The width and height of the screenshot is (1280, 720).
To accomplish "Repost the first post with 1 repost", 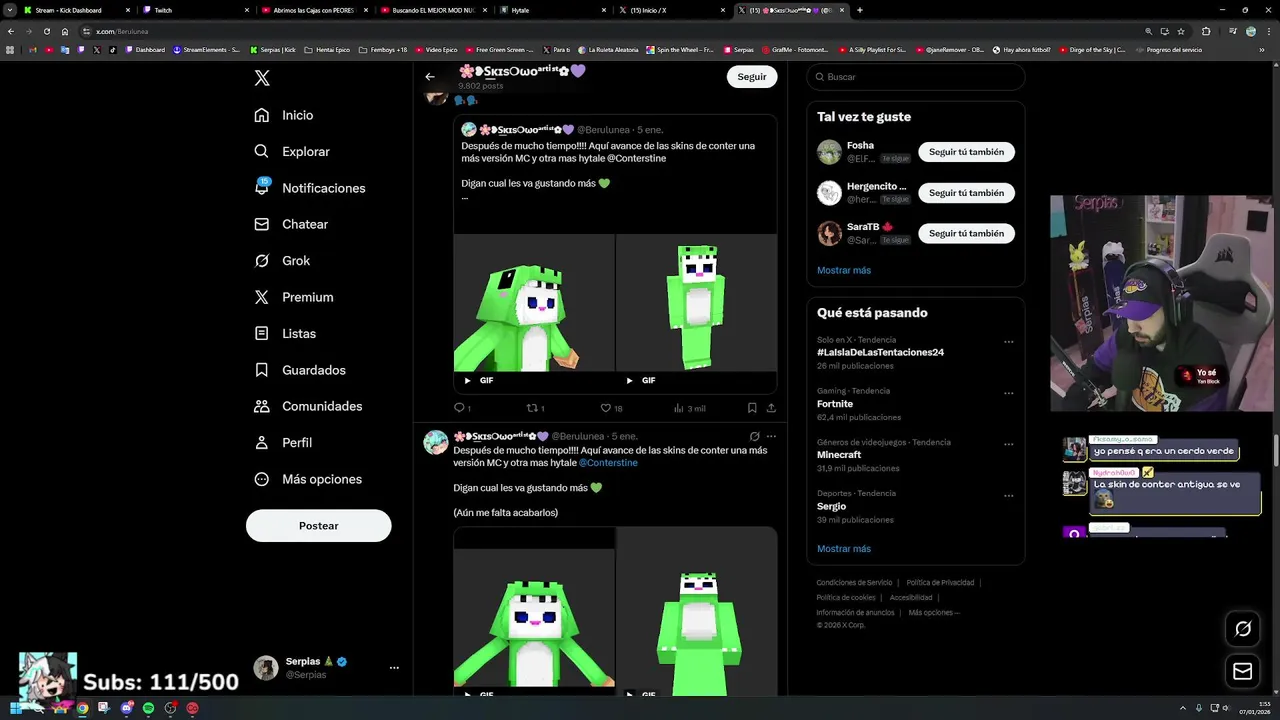I will [x=535, y=408].
